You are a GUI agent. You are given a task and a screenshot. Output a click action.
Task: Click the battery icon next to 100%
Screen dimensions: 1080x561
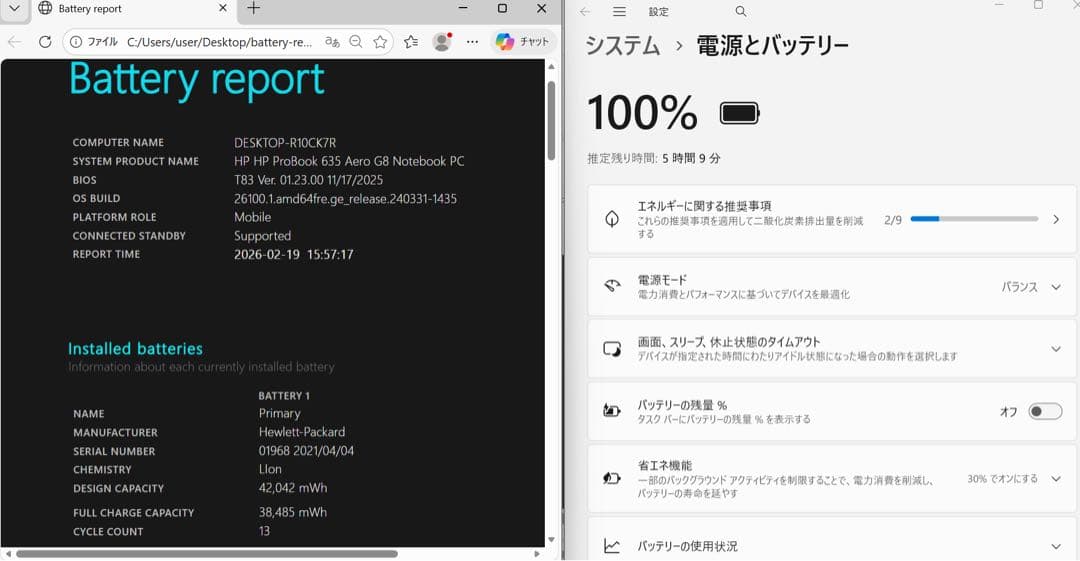740,113
